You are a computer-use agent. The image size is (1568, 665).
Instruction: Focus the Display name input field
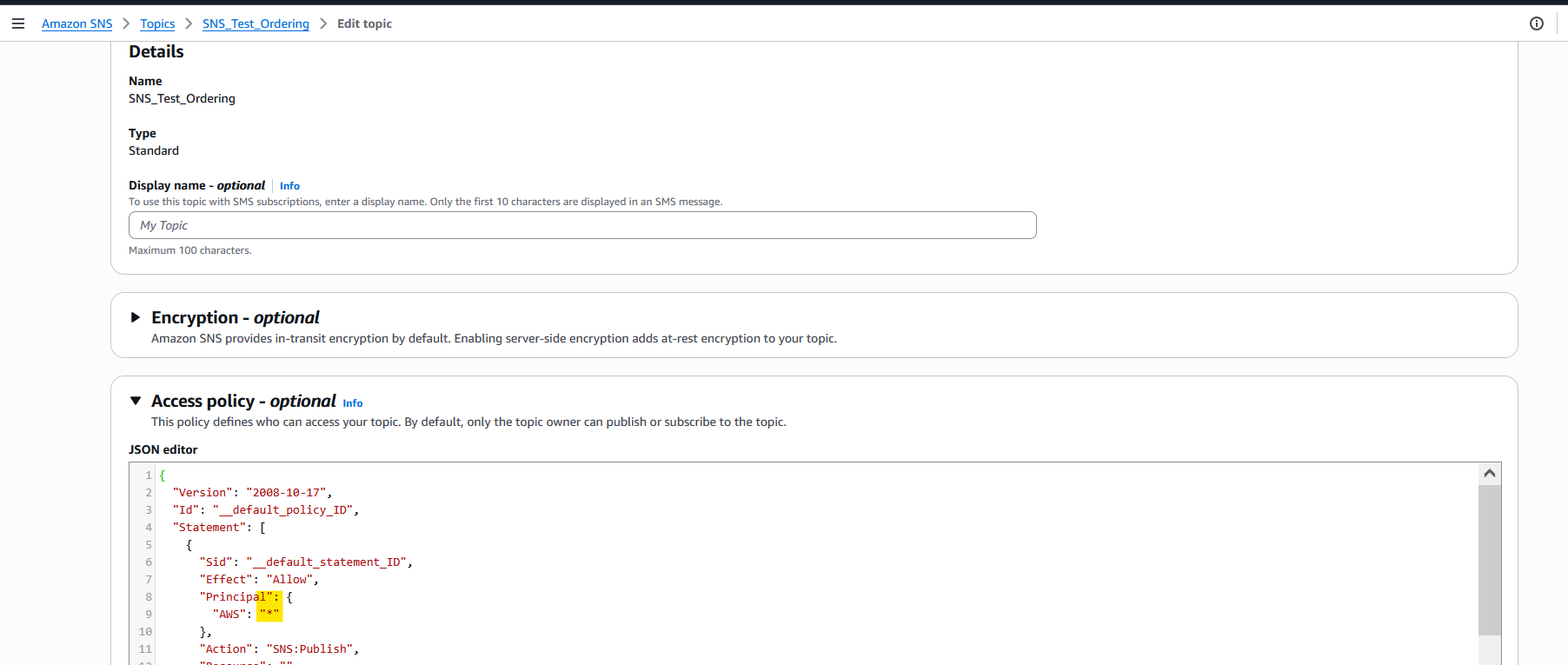tap(582, 225)
